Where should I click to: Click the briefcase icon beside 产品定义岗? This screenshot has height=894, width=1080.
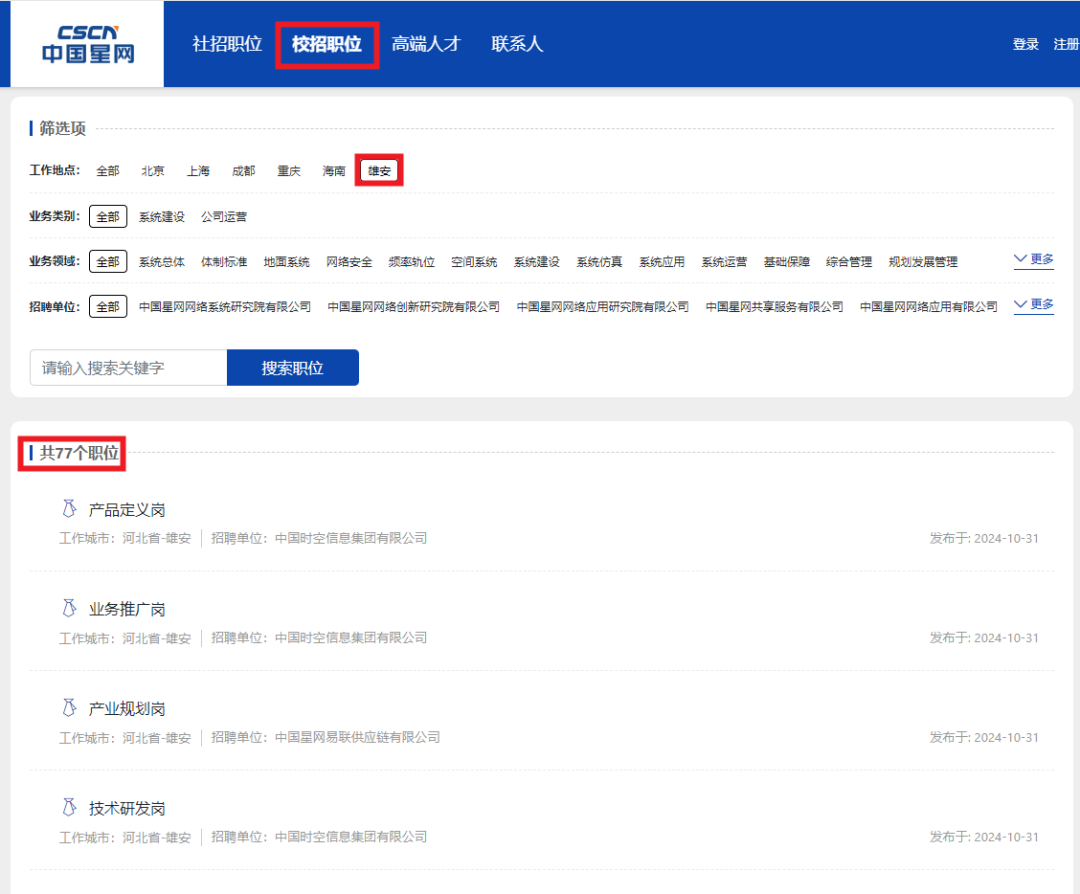click(68, 506)
